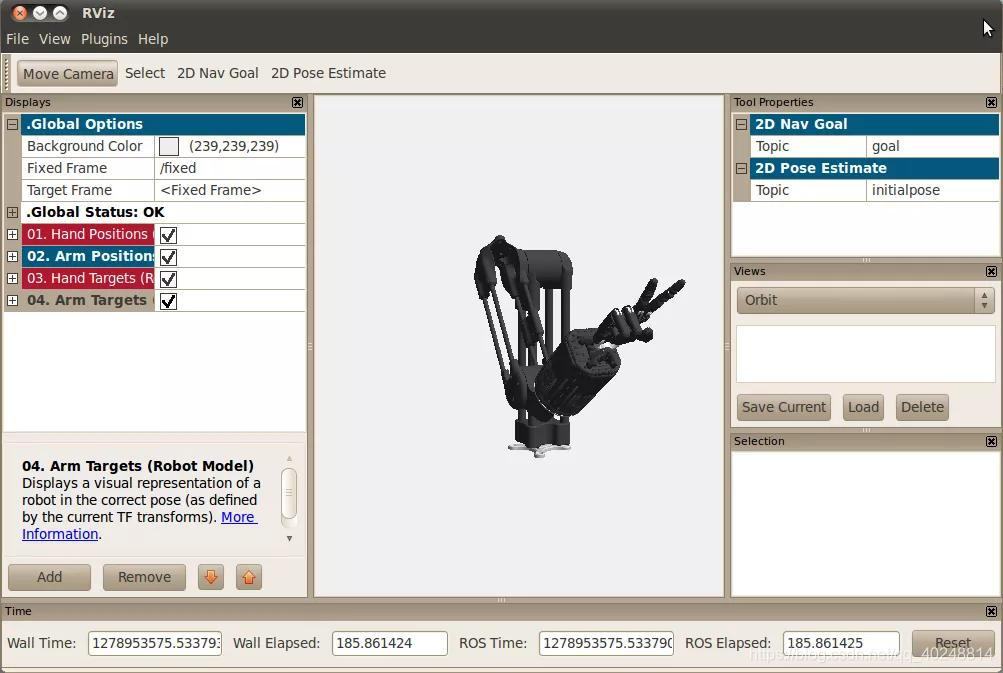Open the Orbit view type dropdown
The width and height of the screenshot is (1003, 673).
click(x=865, y=300)
